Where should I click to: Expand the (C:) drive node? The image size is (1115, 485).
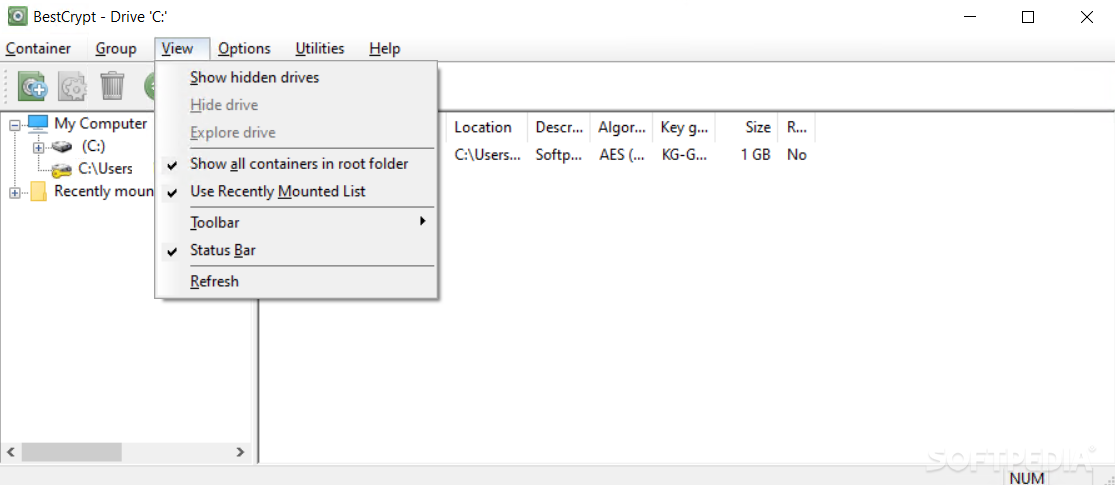[x=38, y=147]
